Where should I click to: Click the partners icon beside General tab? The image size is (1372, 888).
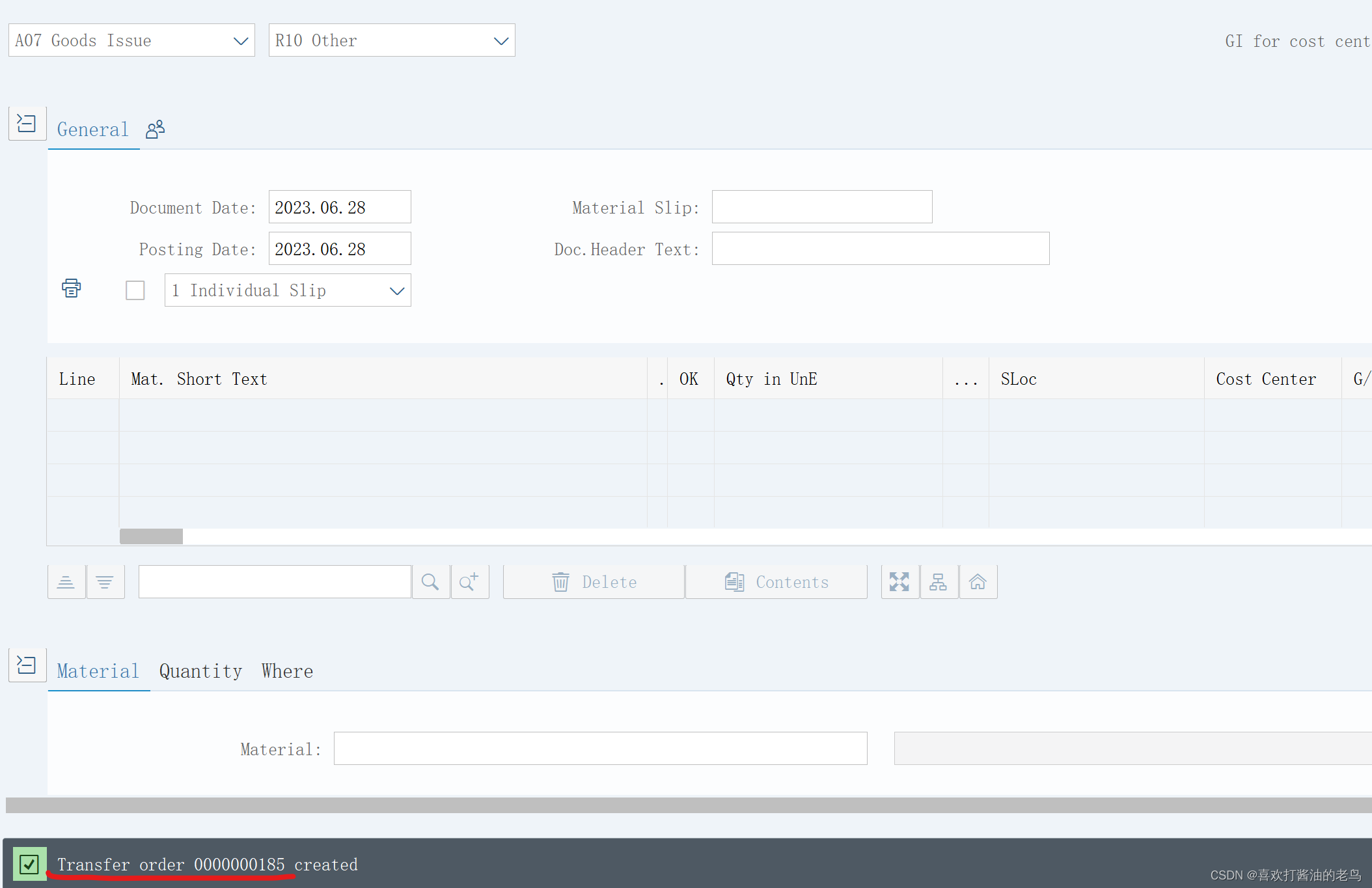[x=154, y=128]
